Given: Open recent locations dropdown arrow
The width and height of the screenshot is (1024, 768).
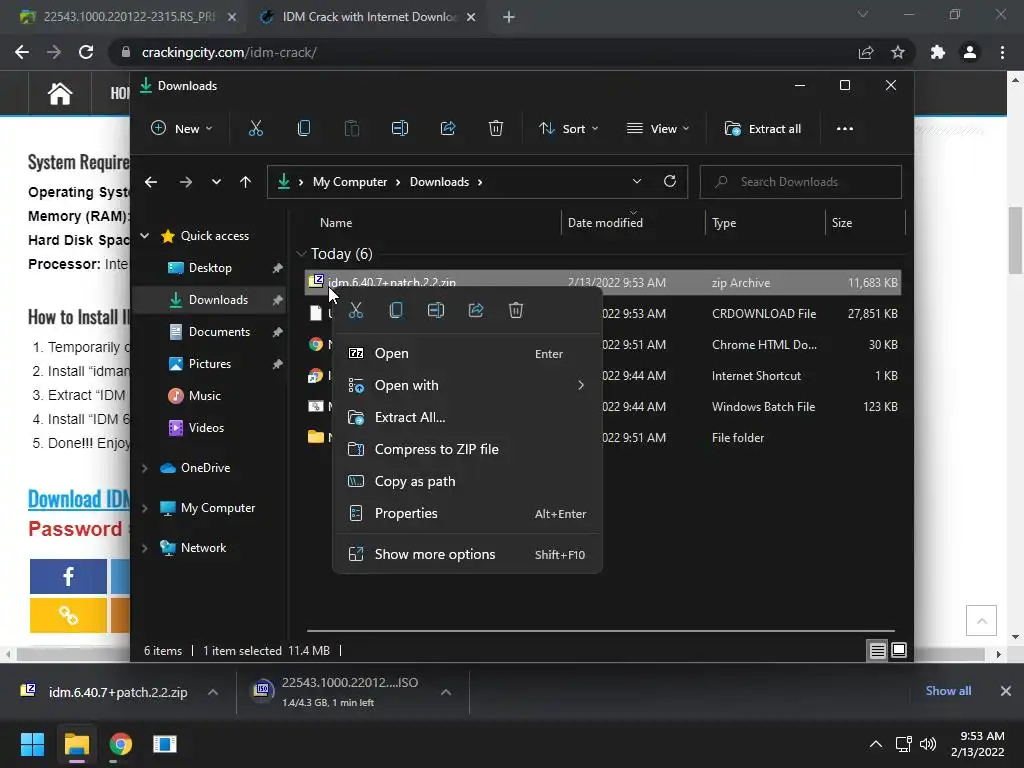Looking at the screenshot, I should tap(216, 182).
